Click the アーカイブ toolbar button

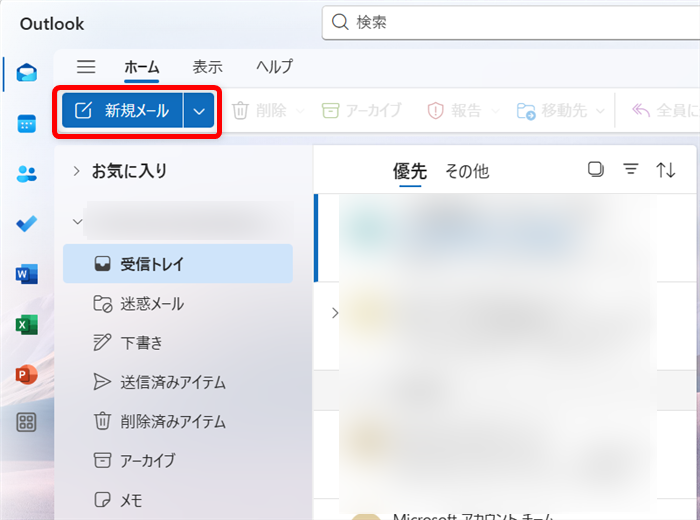[362, 110]
